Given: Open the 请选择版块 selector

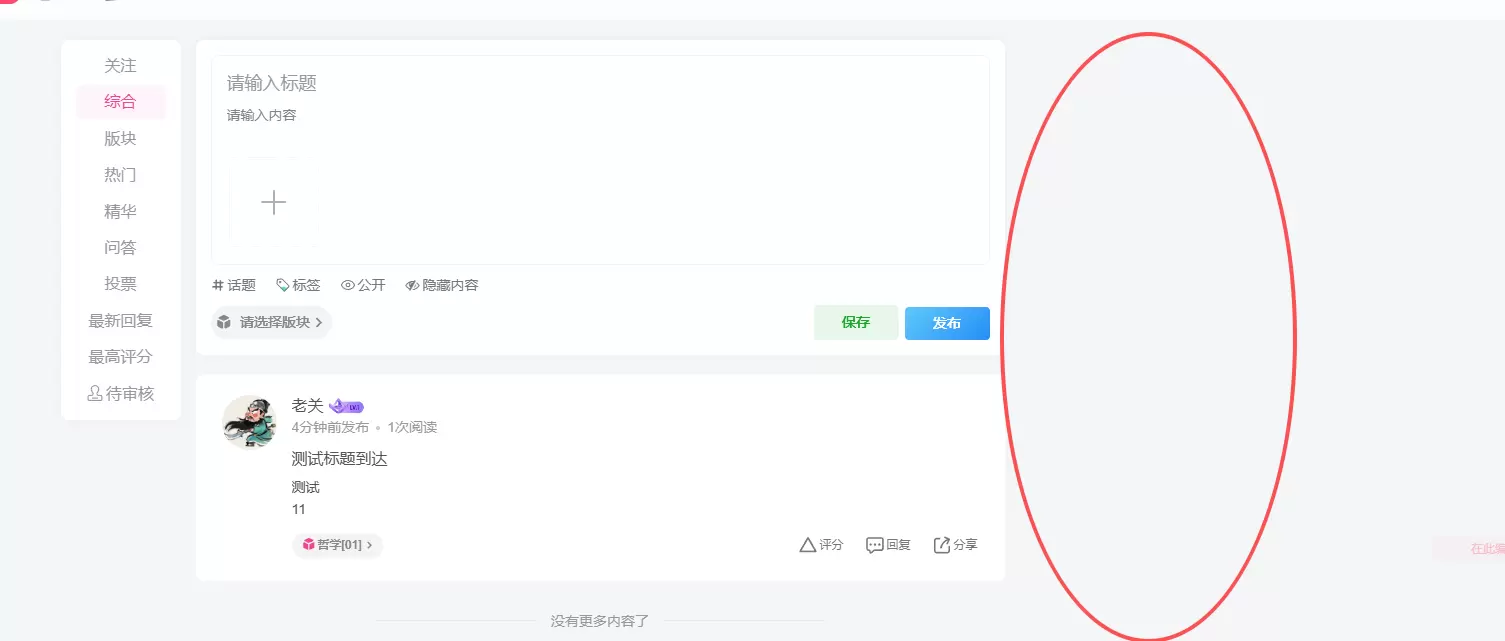Looking at the screenshot, I should tap(271, 323).
